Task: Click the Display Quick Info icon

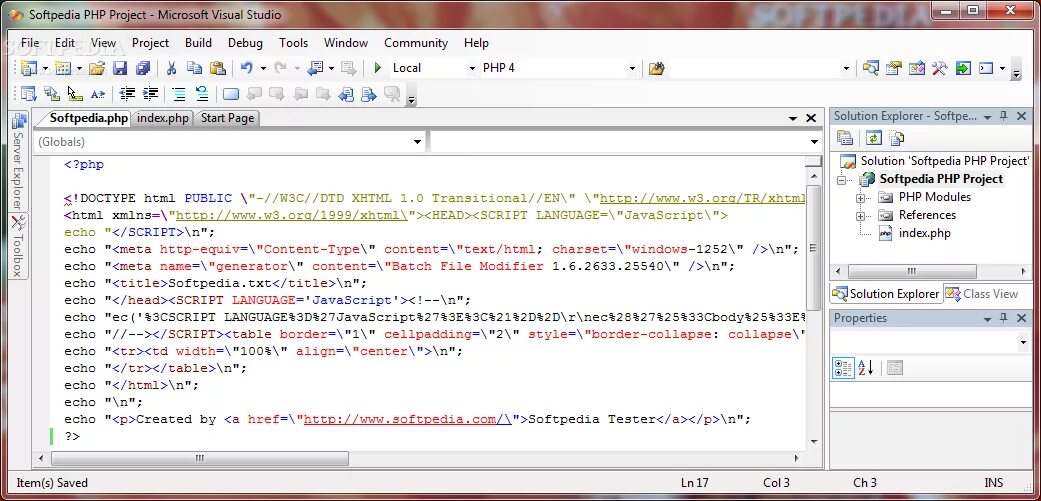Action: click(75, 94)
